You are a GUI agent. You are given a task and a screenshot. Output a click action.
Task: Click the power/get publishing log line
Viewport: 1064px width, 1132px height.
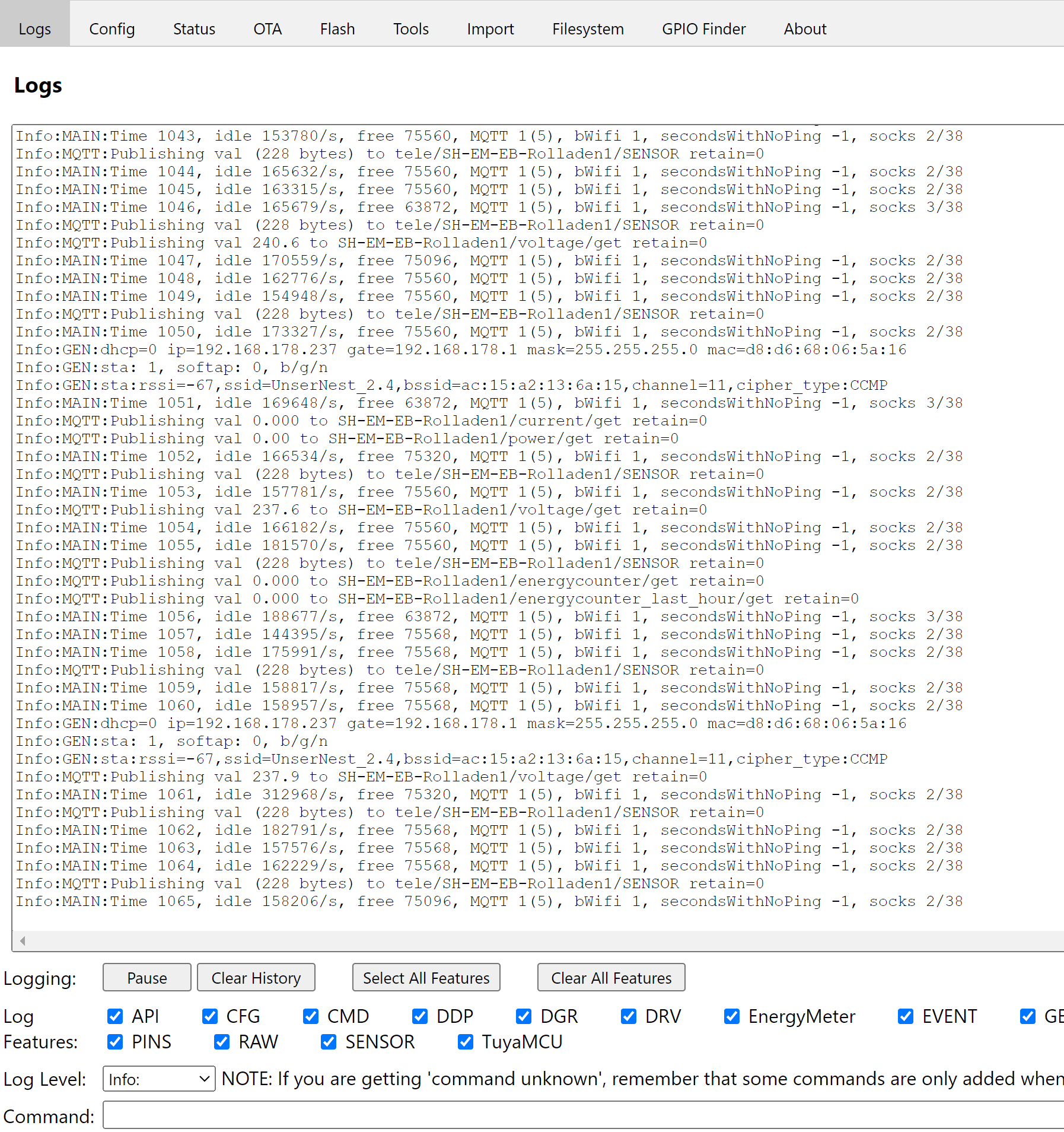tap(347, 438)
